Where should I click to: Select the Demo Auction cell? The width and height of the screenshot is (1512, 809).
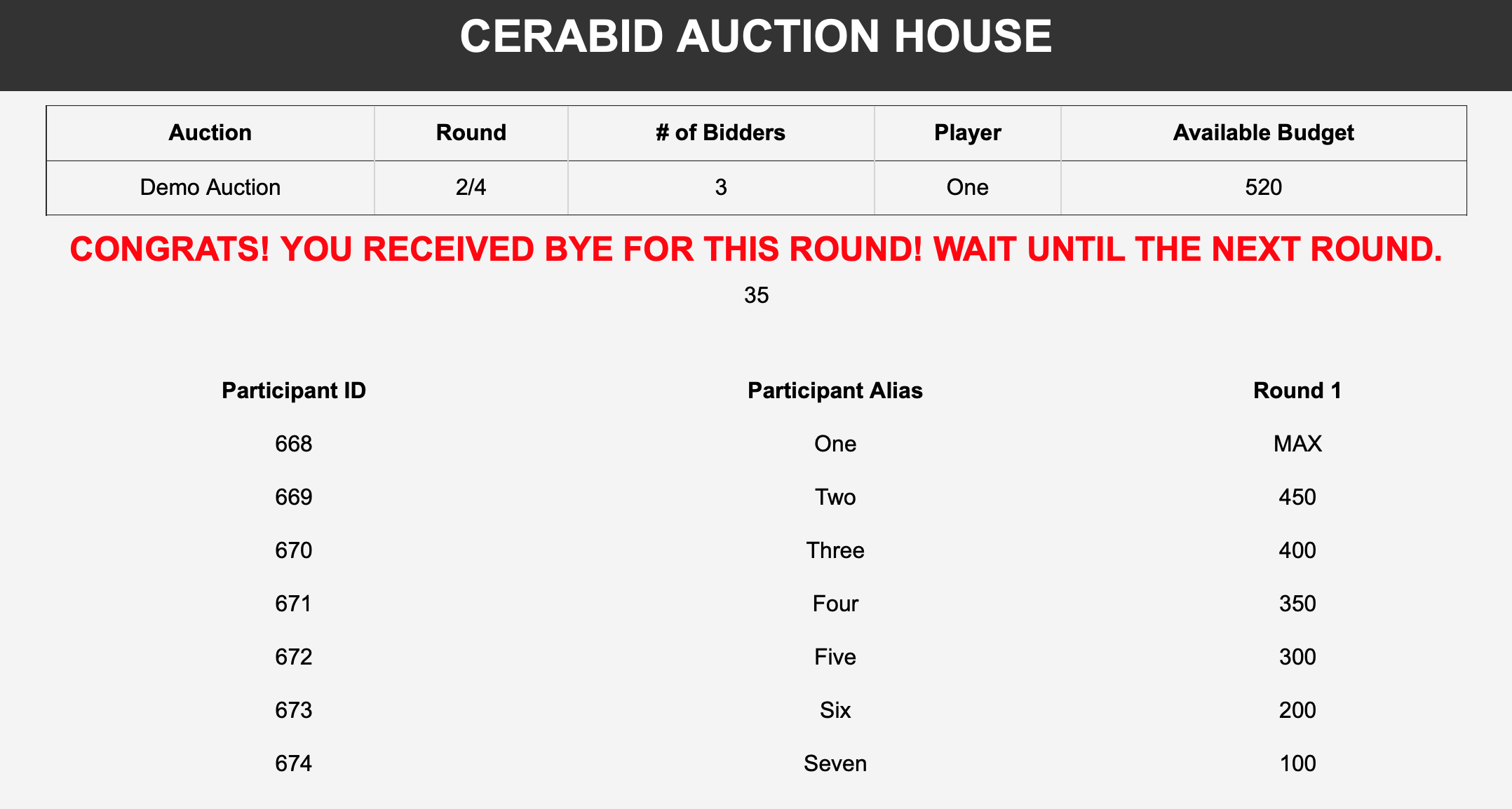tap(210, 187)
